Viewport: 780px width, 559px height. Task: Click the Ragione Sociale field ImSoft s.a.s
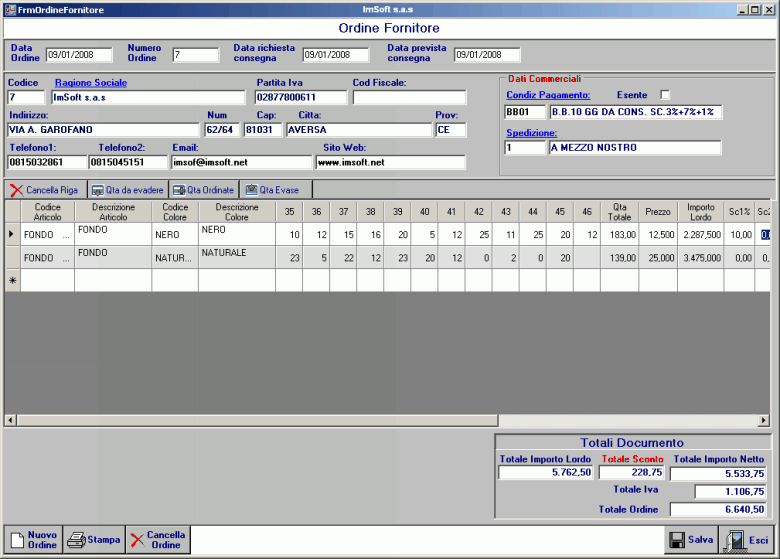[148, 97]
